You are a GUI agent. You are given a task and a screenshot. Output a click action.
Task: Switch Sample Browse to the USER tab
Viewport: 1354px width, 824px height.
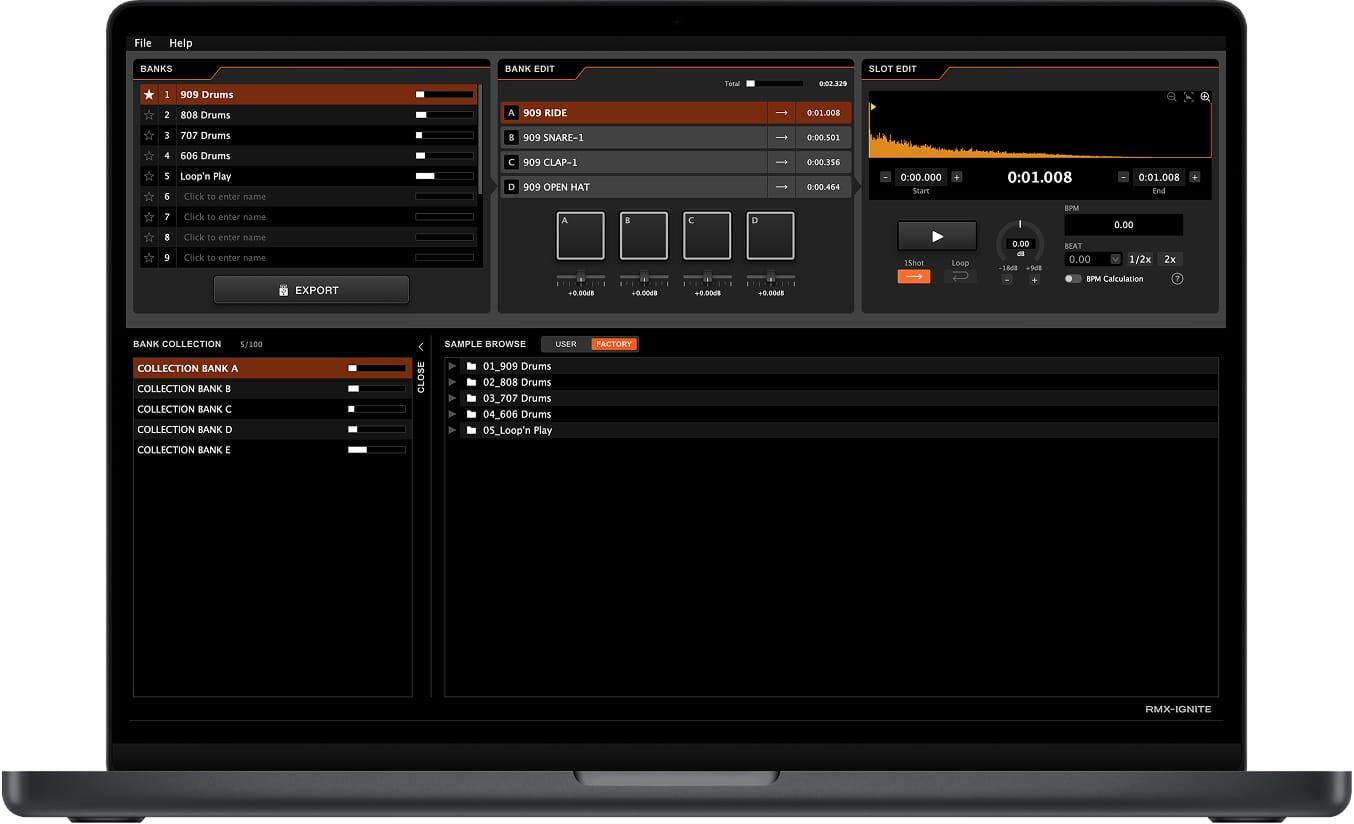566,344
